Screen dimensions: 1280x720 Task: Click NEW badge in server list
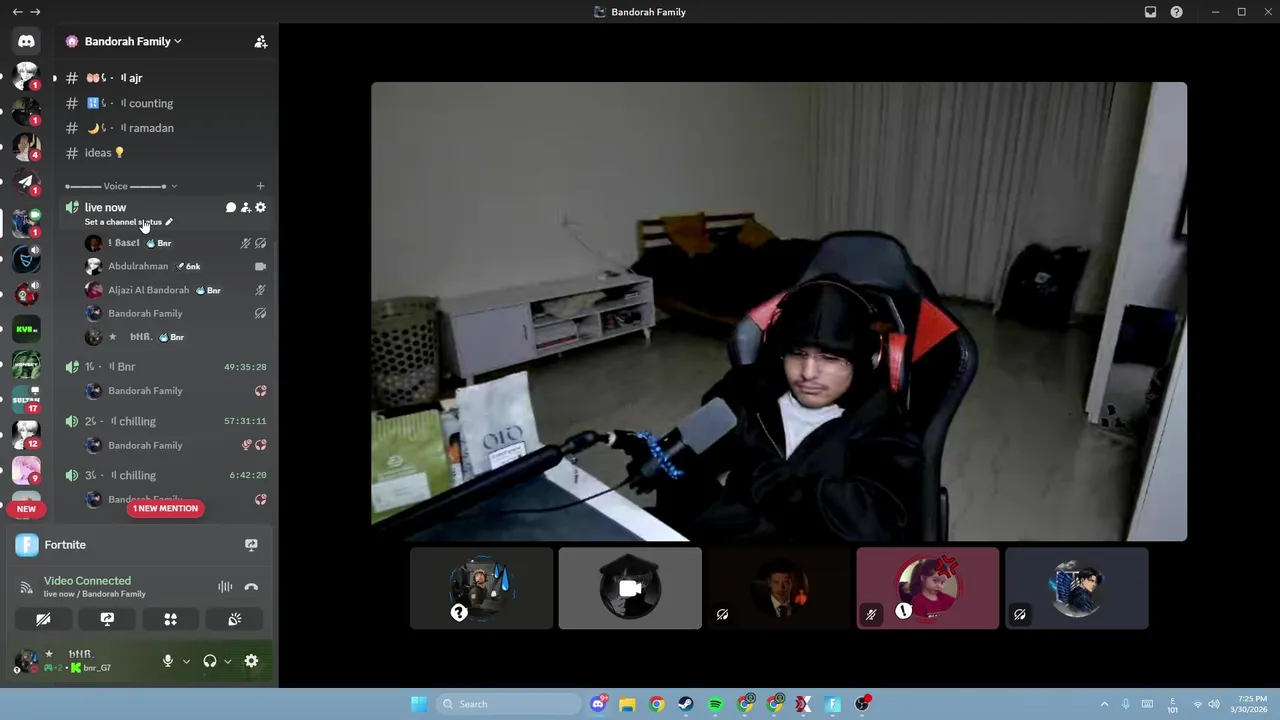coord(26,509)
